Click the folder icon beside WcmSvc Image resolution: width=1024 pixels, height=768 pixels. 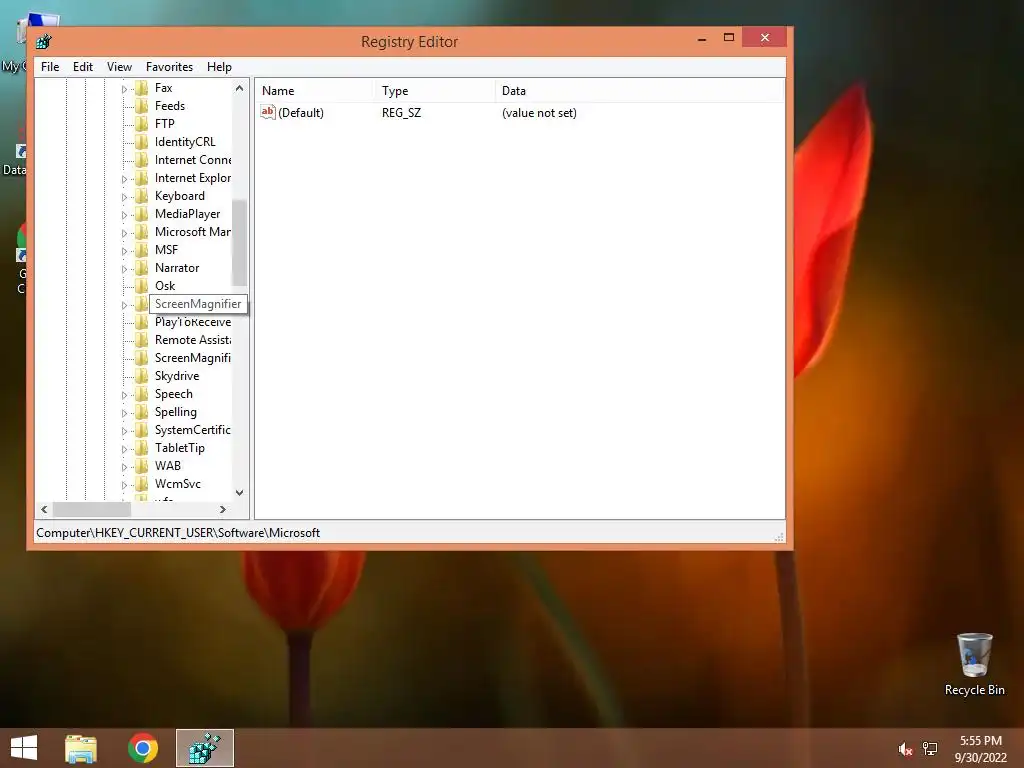(141, 484)
